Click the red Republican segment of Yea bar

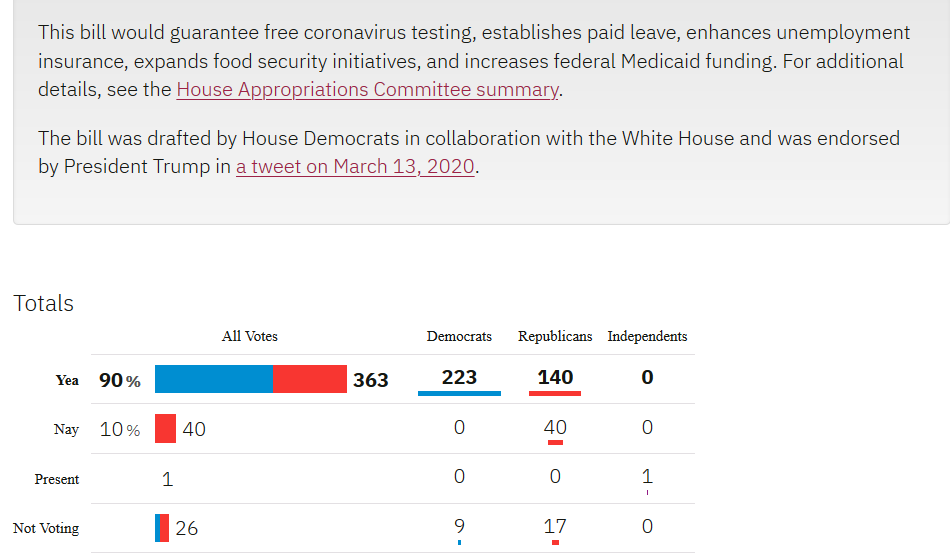click(310, 379)
